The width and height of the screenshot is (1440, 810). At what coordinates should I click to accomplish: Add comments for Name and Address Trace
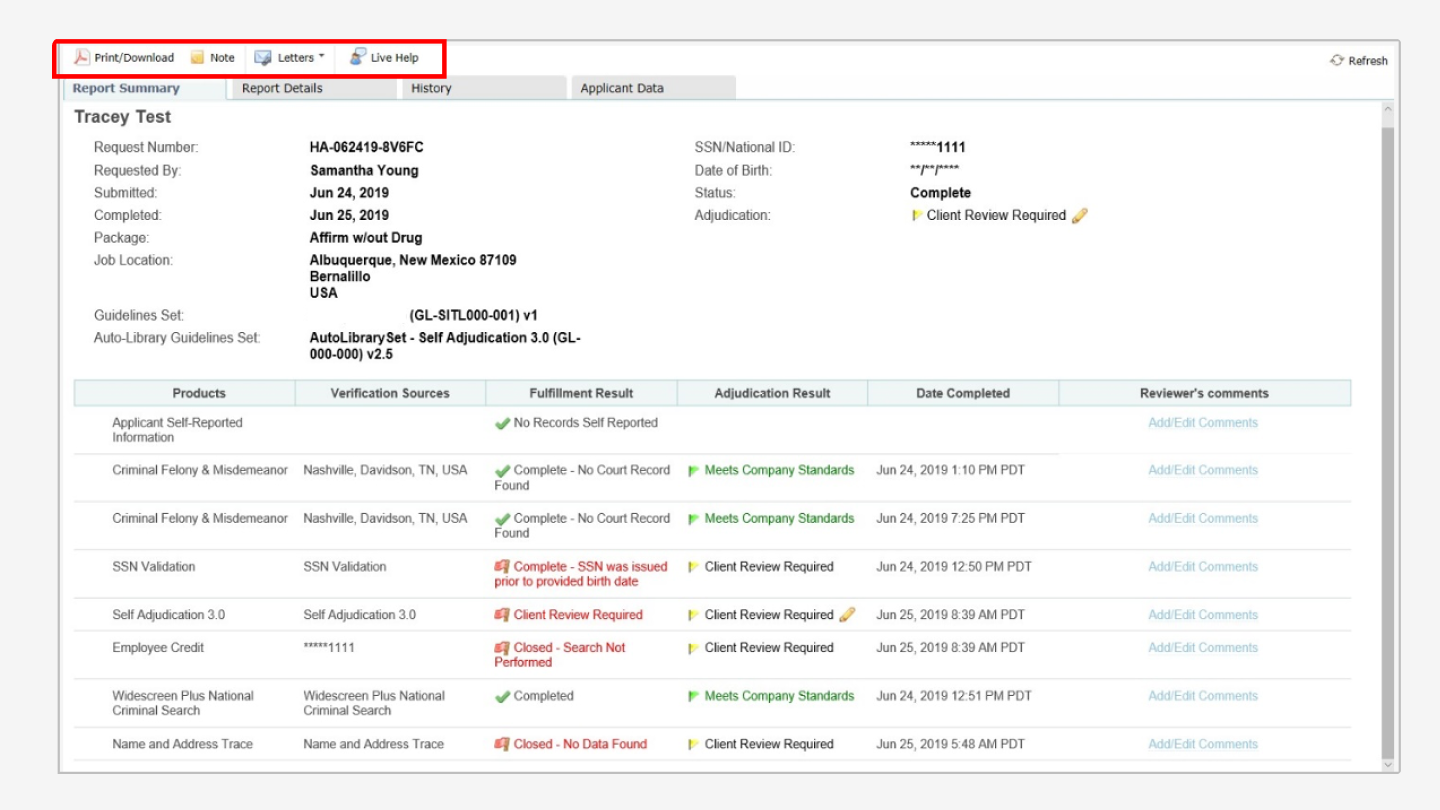[x=1202, y=744]
